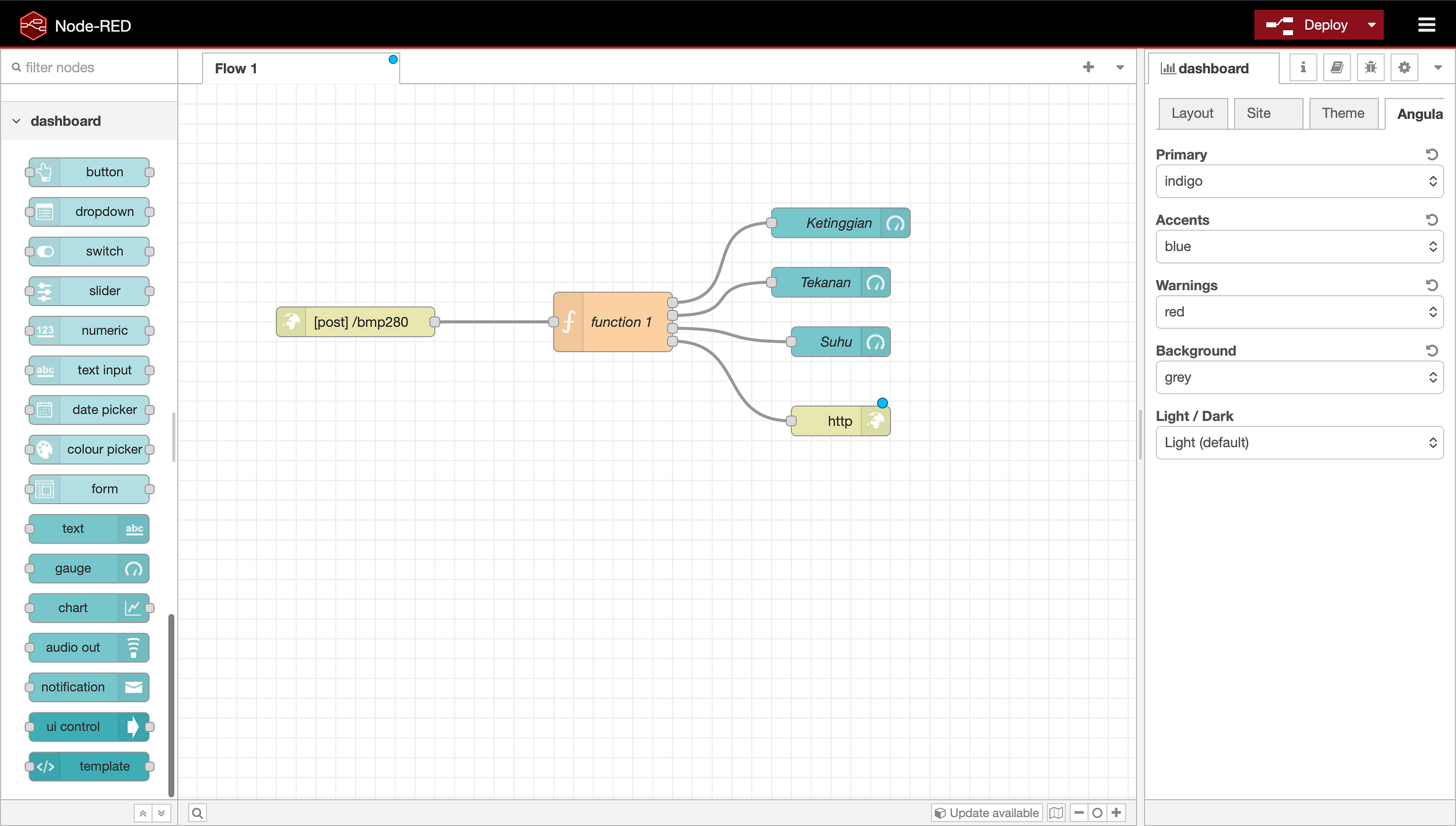The height and width of the screenshot is (826, 1456).
Task: Click the Deploy button
Action: point(1308,25)
